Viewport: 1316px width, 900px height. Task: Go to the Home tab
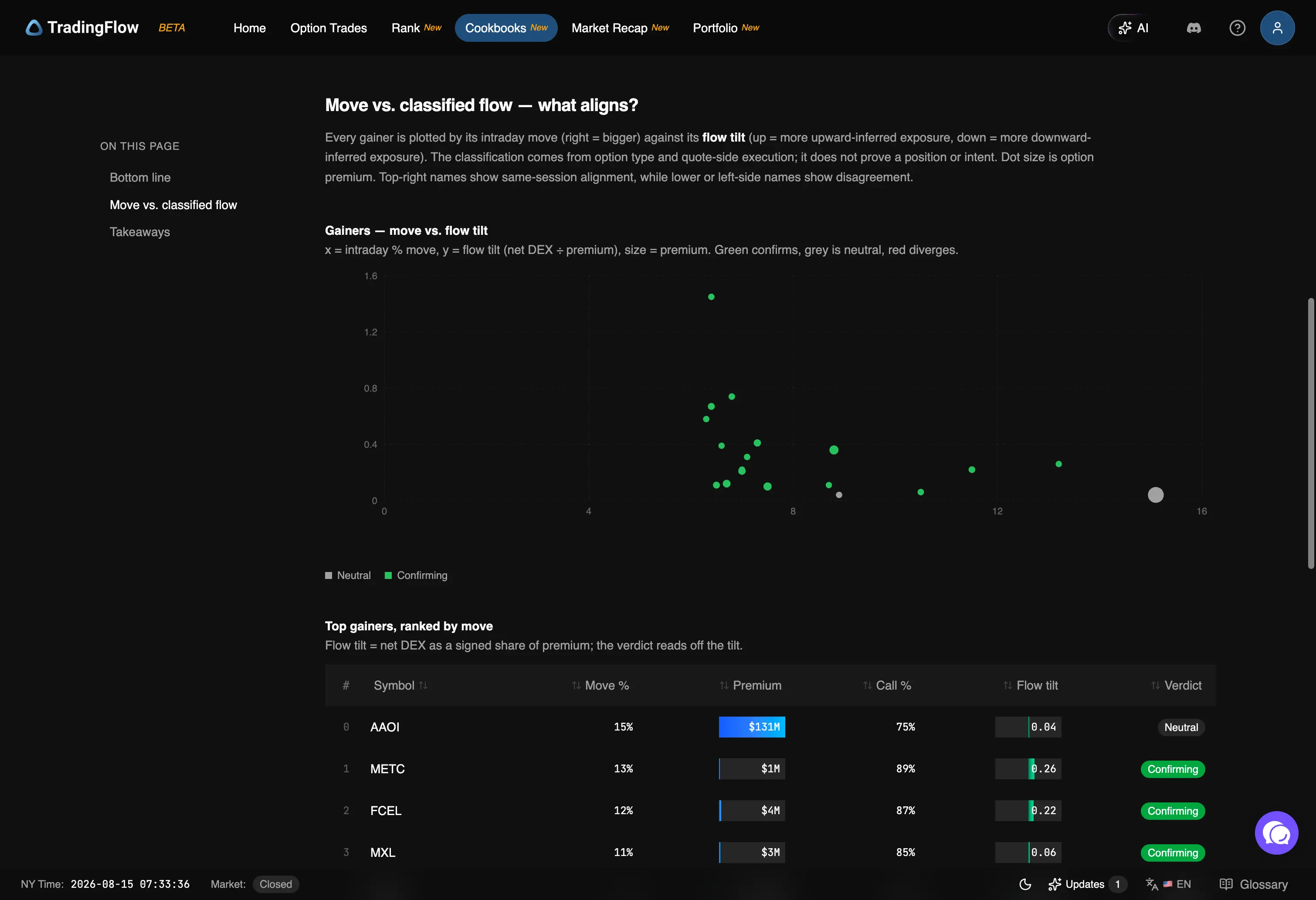(249, 28)
